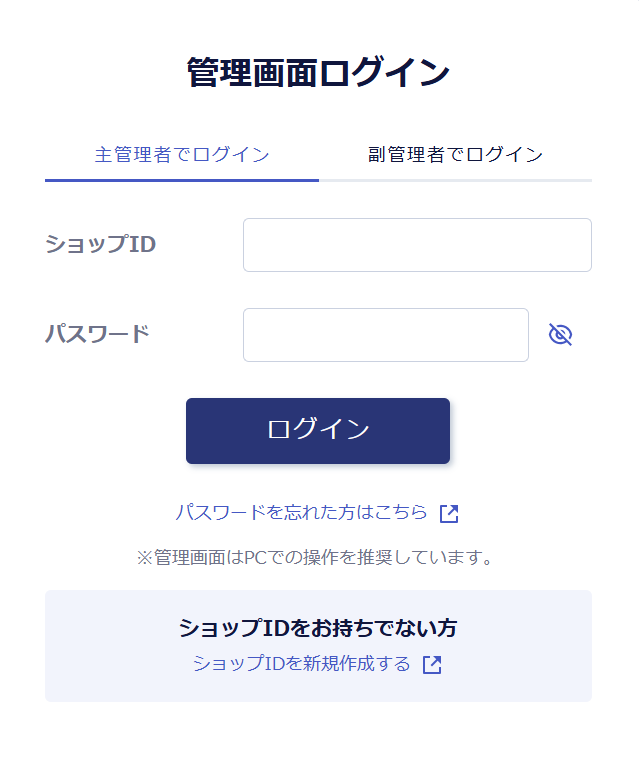Screen dimensions: 639x758
Task: Click blue underline beneath 主管理者でログイン tab
Action: pos(182,180)
